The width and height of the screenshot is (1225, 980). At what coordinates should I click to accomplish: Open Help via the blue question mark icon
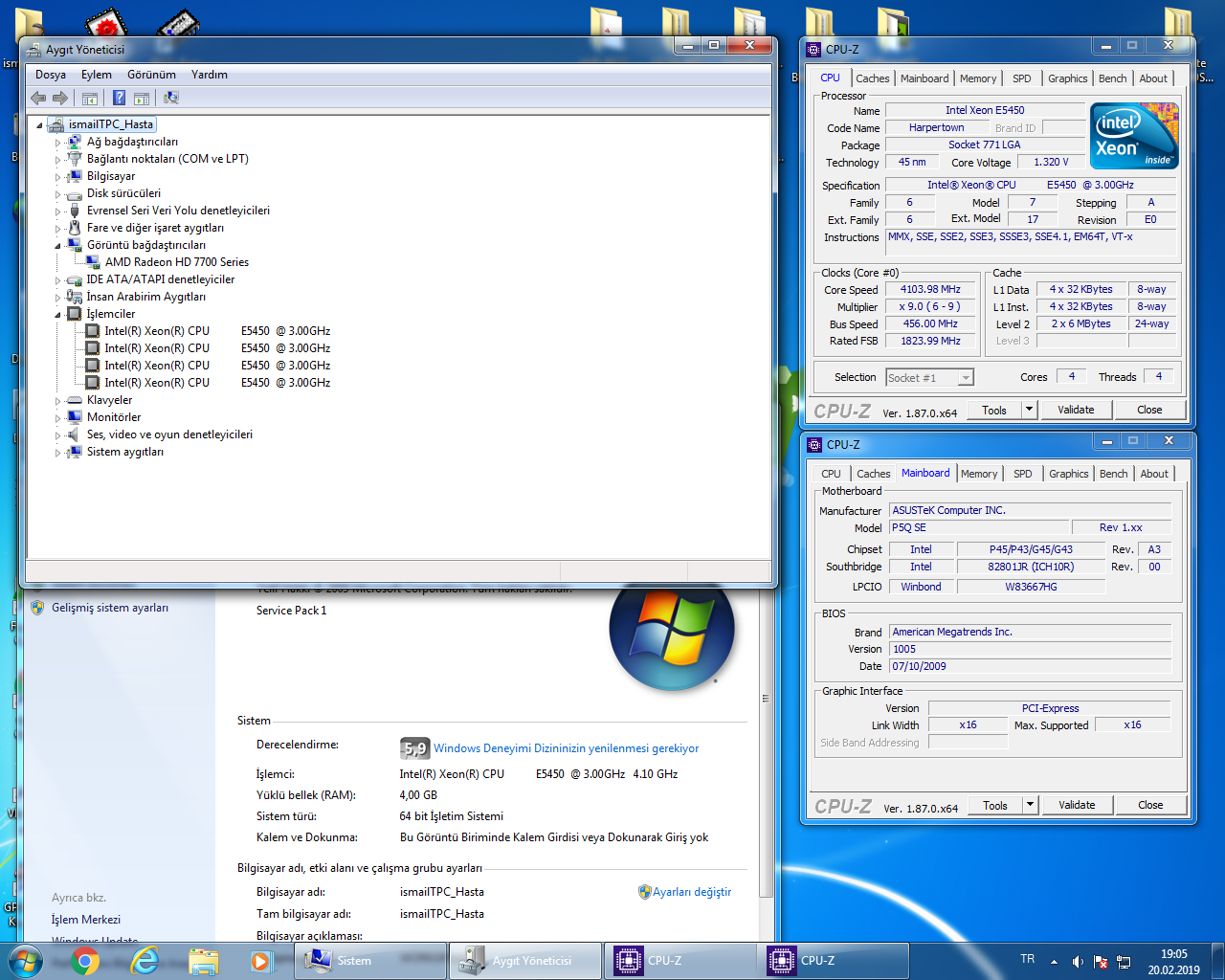click(119, 98)
